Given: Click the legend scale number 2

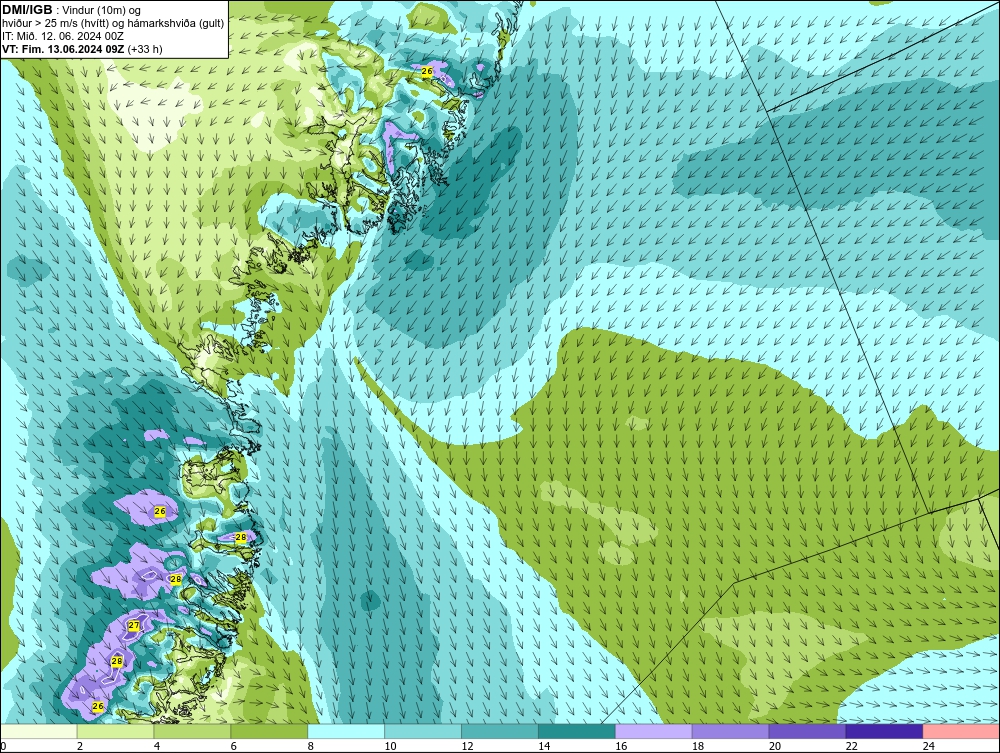Looking at the screenshot, I should [x=80, y=746].
